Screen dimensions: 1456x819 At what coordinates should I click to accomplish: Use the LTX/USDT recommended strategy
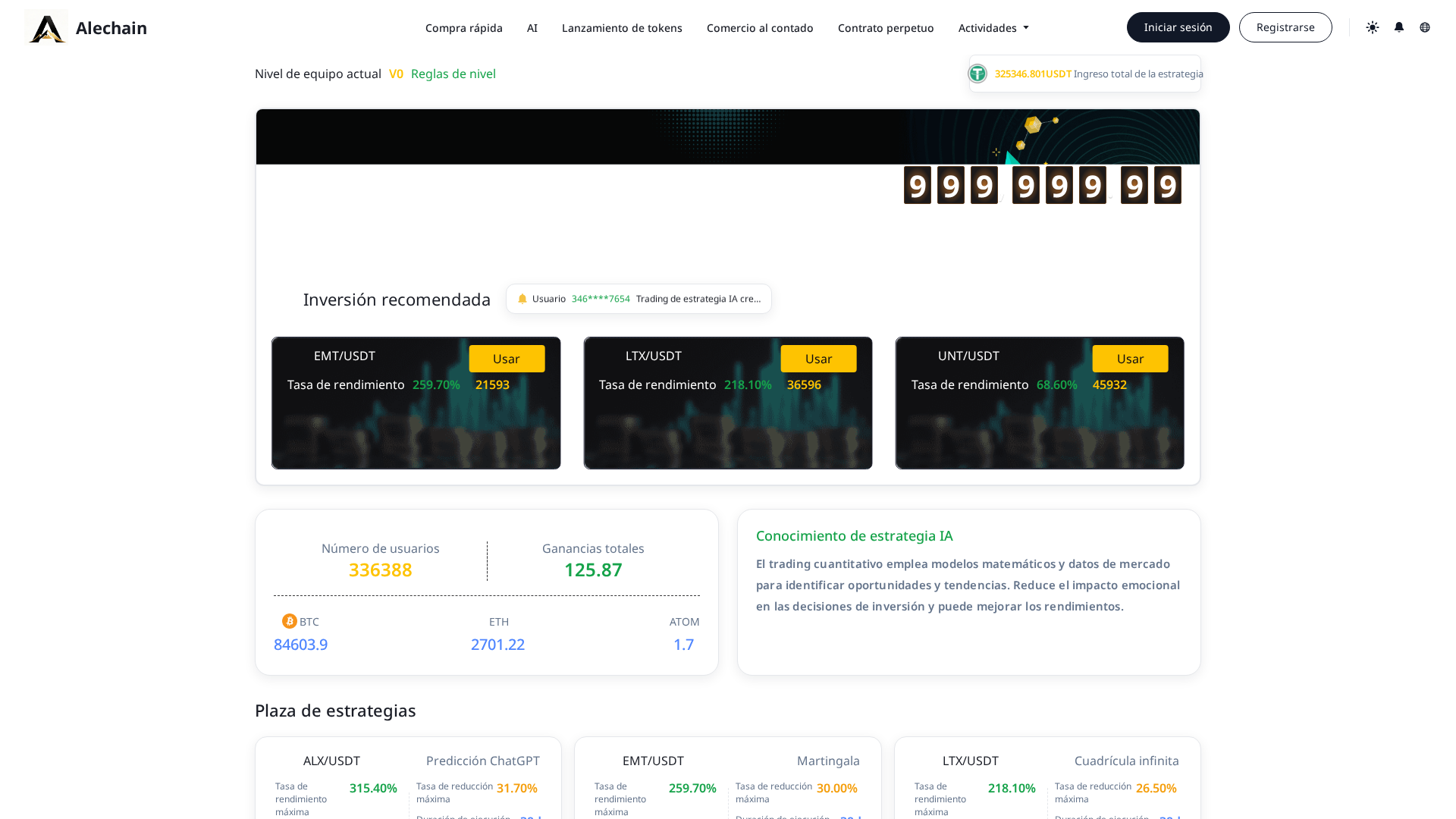818,359
